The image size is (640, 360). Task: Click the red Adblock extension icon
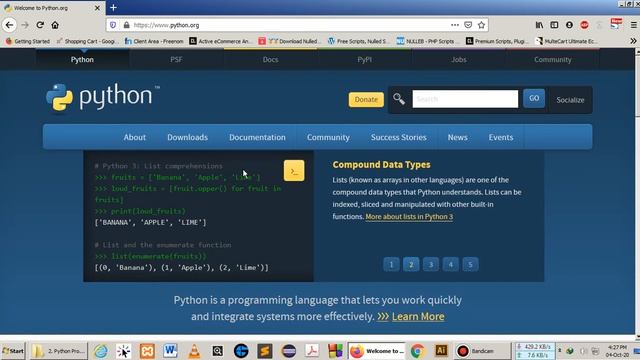(584, 25)
